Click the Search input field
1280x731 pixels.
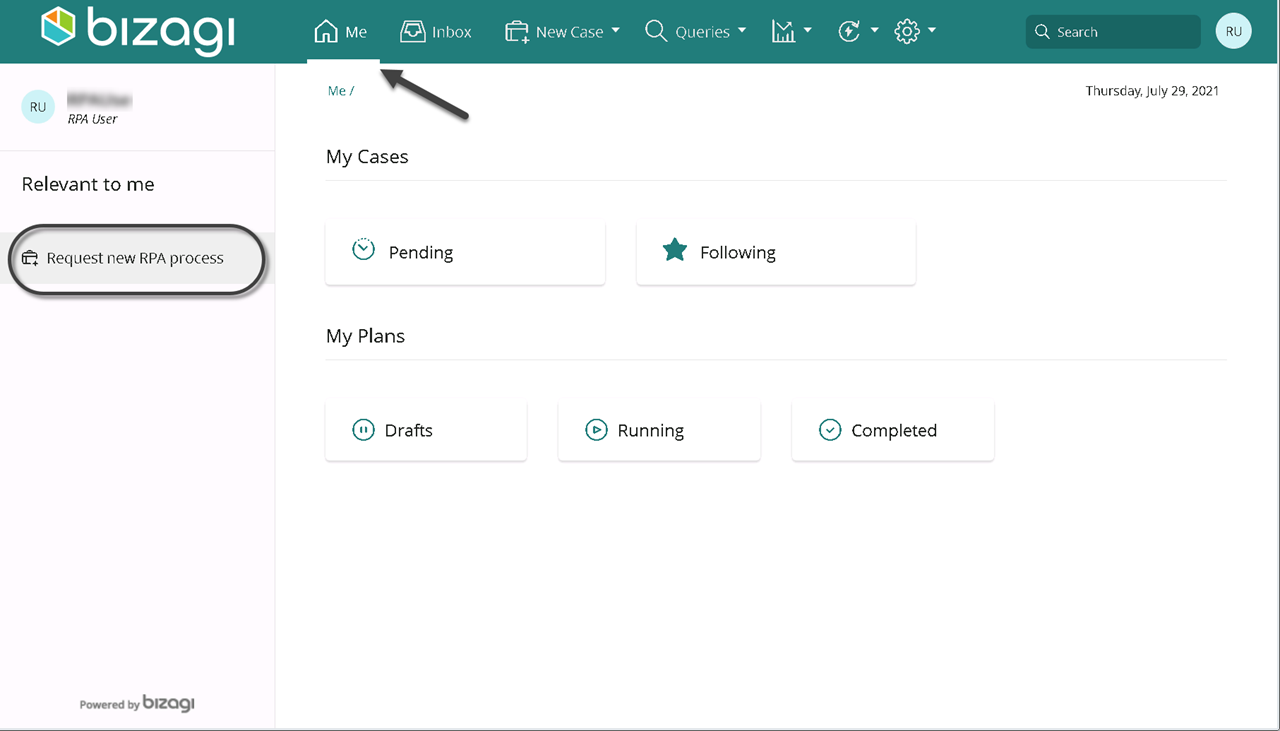(x=1113, y=32)
